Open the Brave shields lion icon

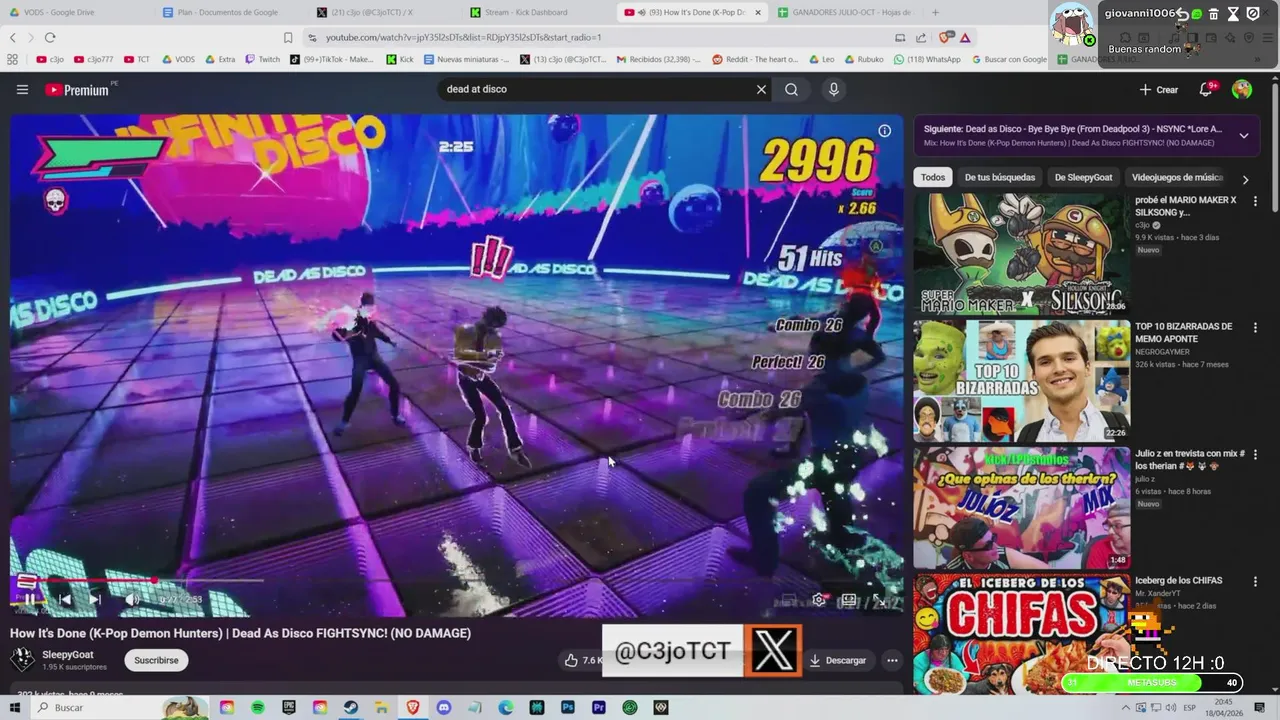(945, 37)
